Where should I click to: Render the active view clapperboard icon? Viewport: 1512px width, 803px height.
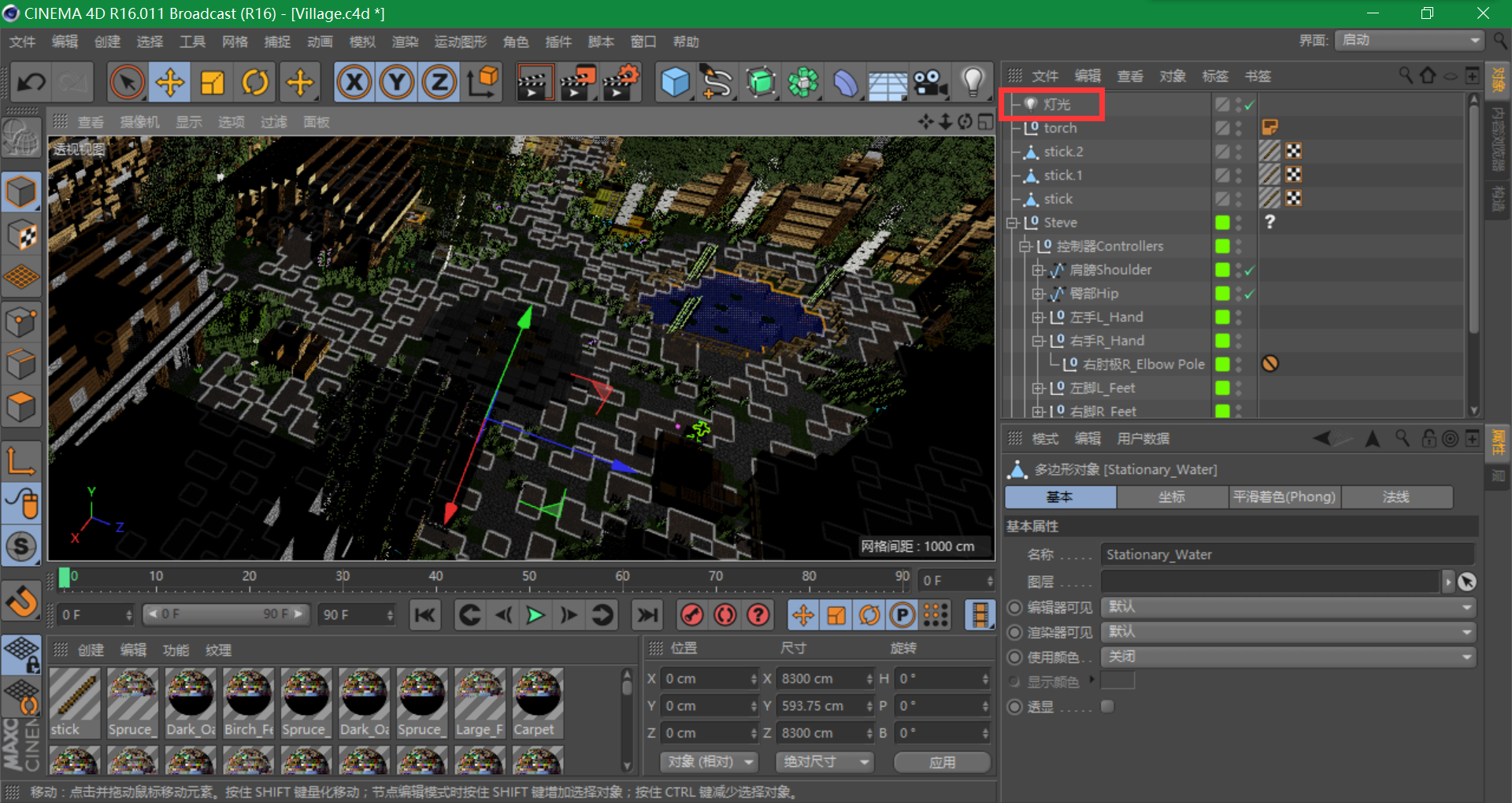[534, 82]
